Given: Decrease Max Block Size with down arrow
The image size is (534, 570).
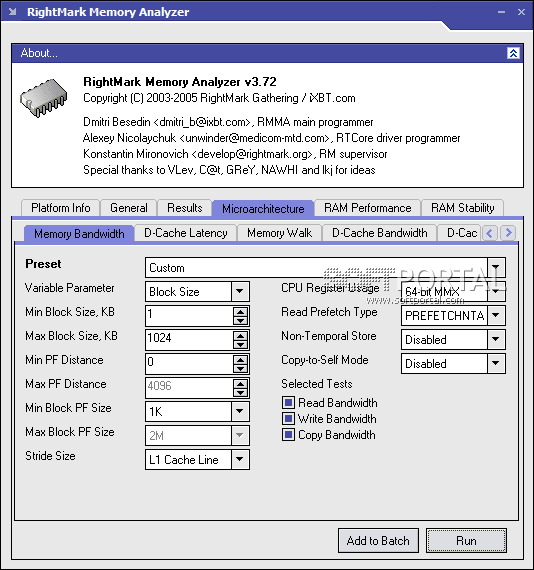Looking at the screenshot, I should (240, 344).
